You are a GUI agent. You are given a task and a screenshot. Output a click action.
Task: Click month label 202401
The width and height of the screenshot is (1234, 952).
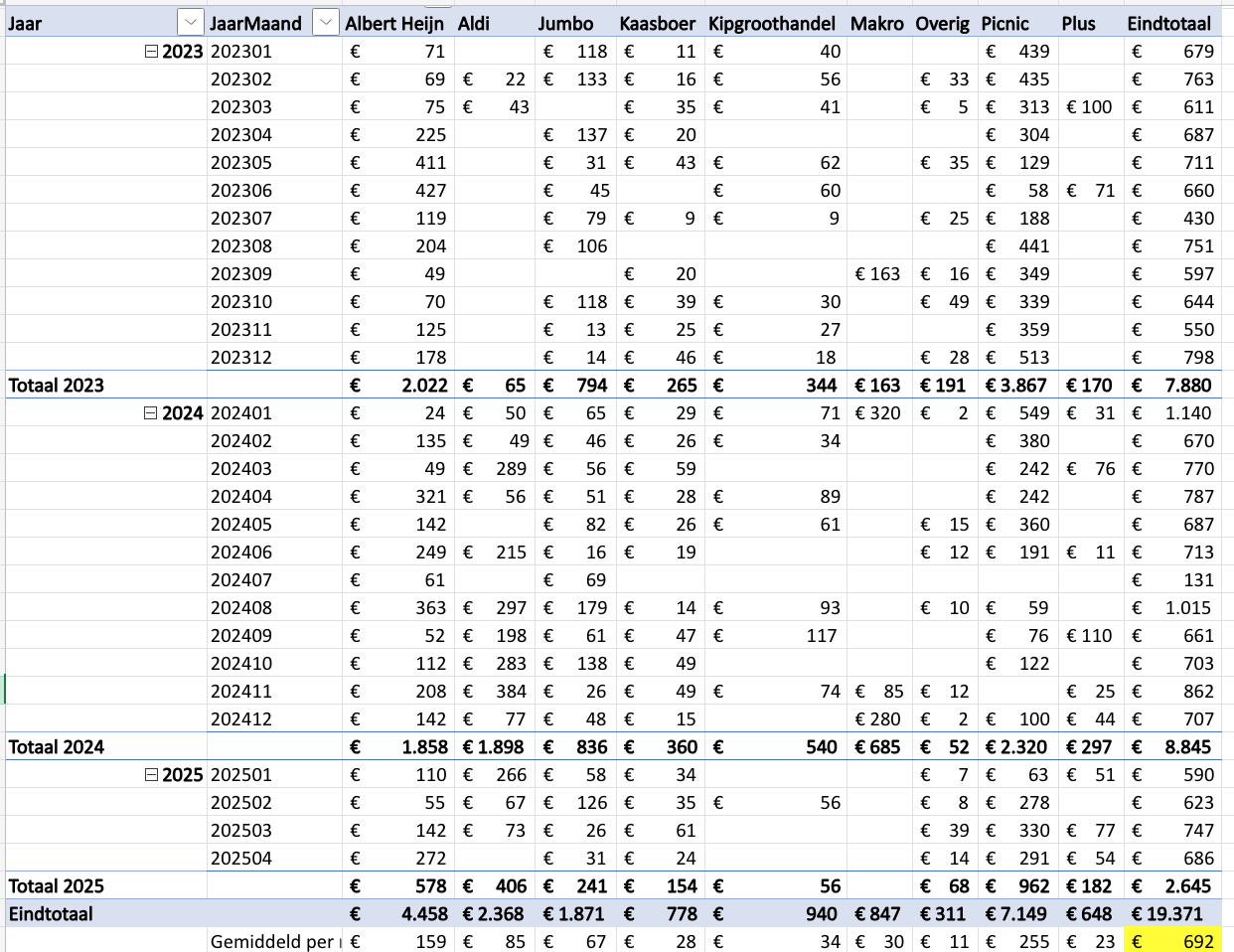tap(241, 413)
